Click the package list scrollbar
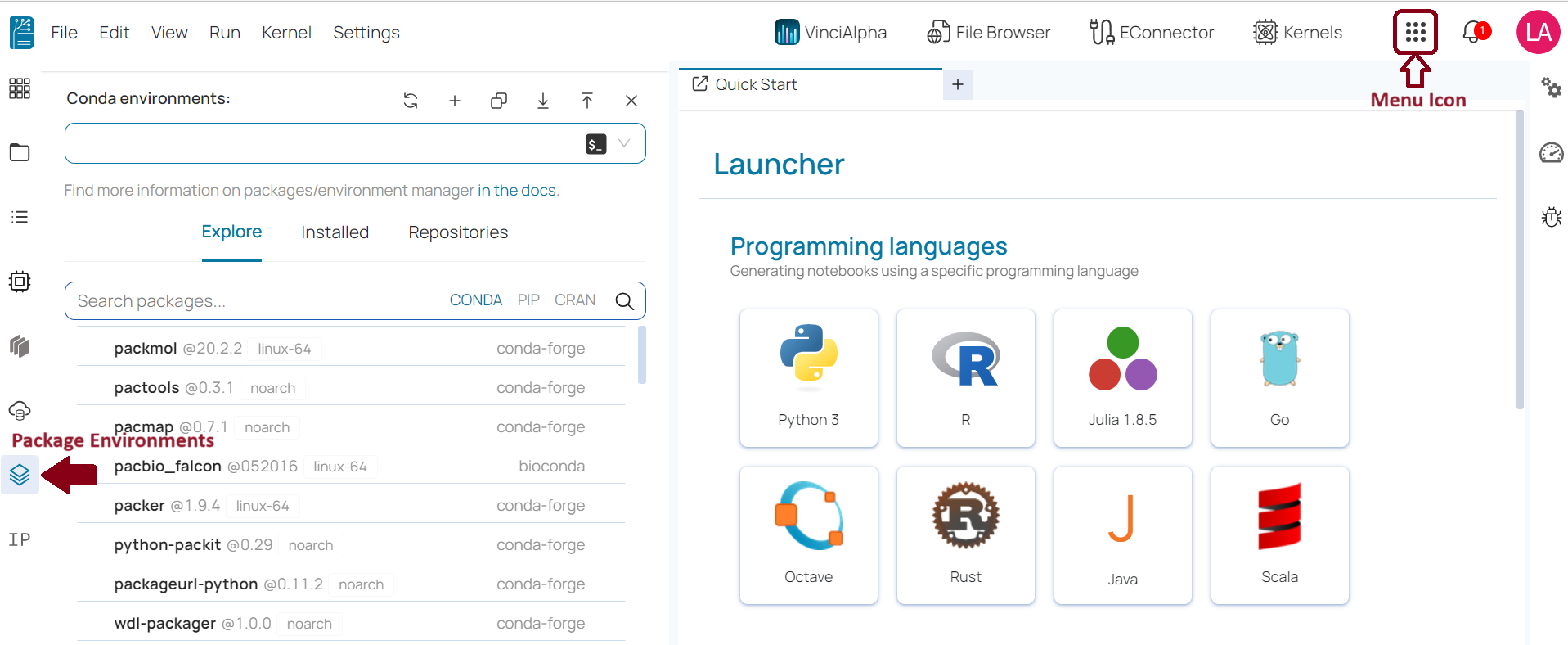The image size is (1568, 645). (x=642, y=354)
